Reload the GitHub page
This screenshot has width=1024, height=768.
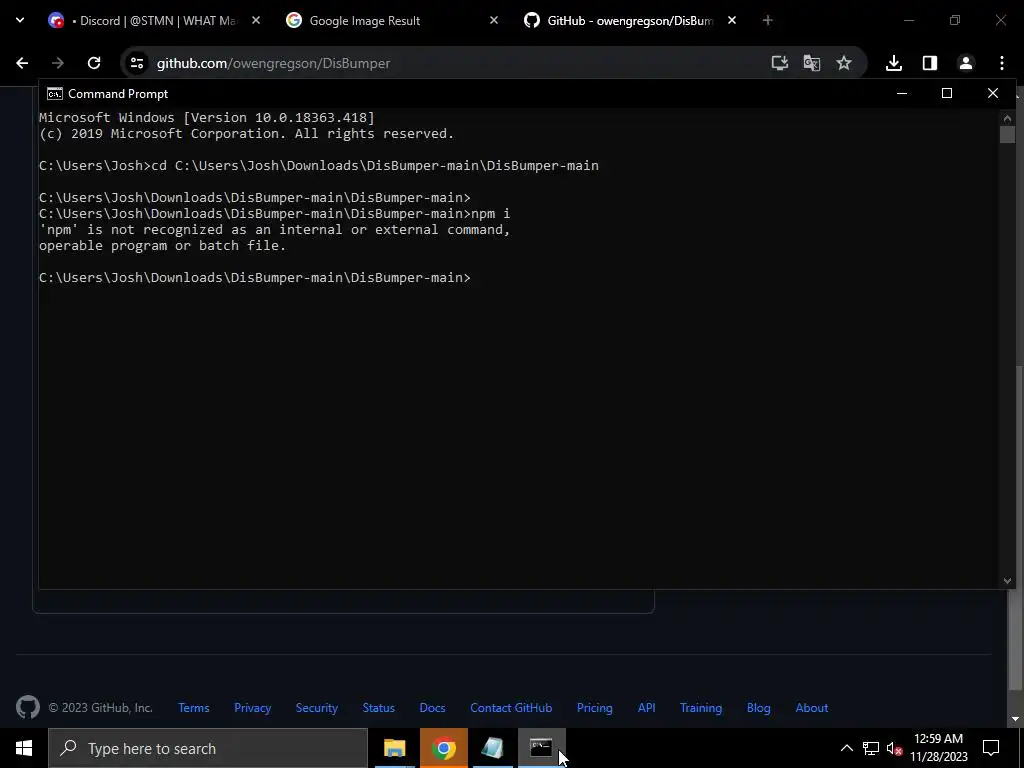(x=94, y=63)
